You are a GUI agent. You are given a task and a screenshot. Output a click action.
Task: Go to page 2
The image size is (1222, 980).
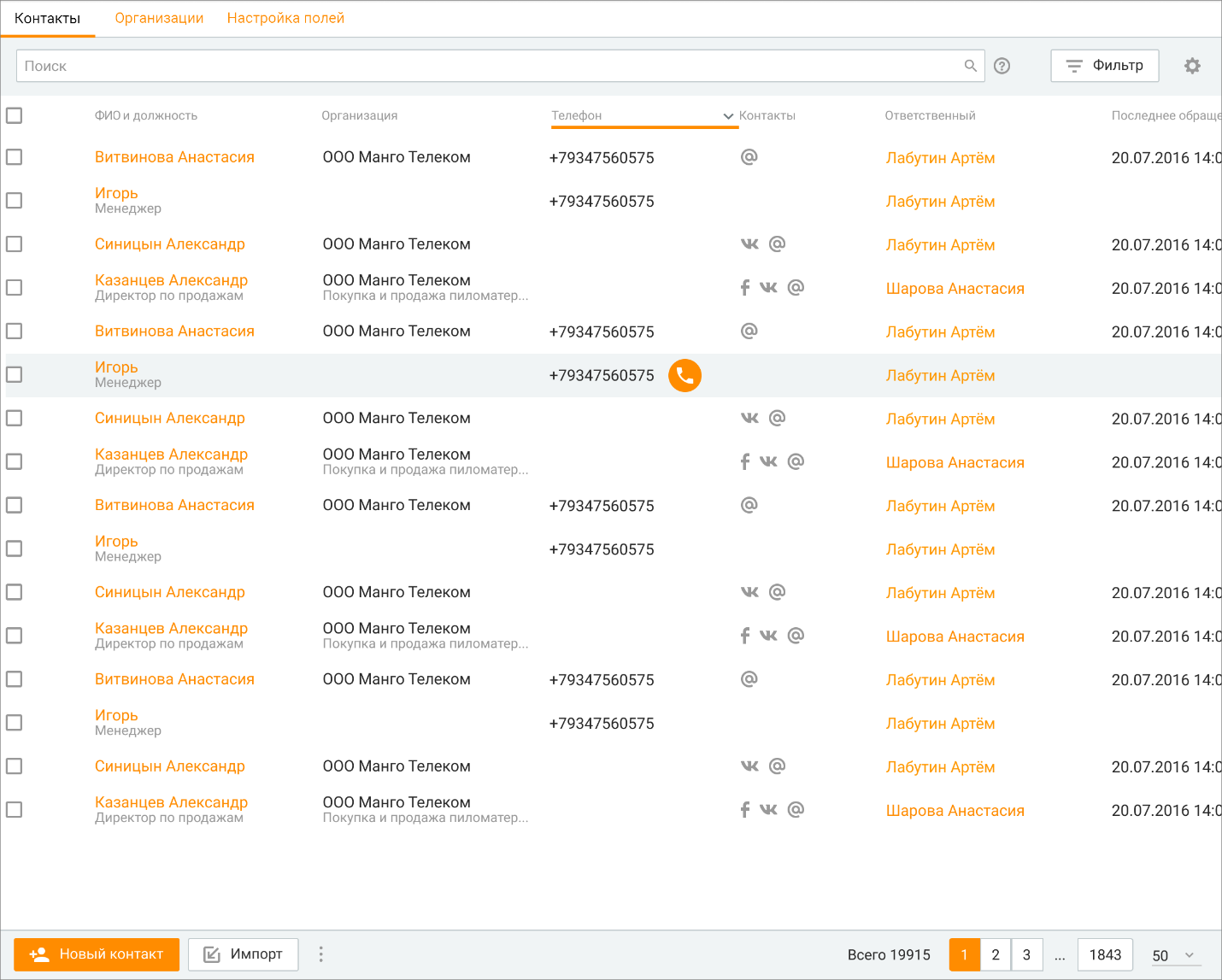996,954
